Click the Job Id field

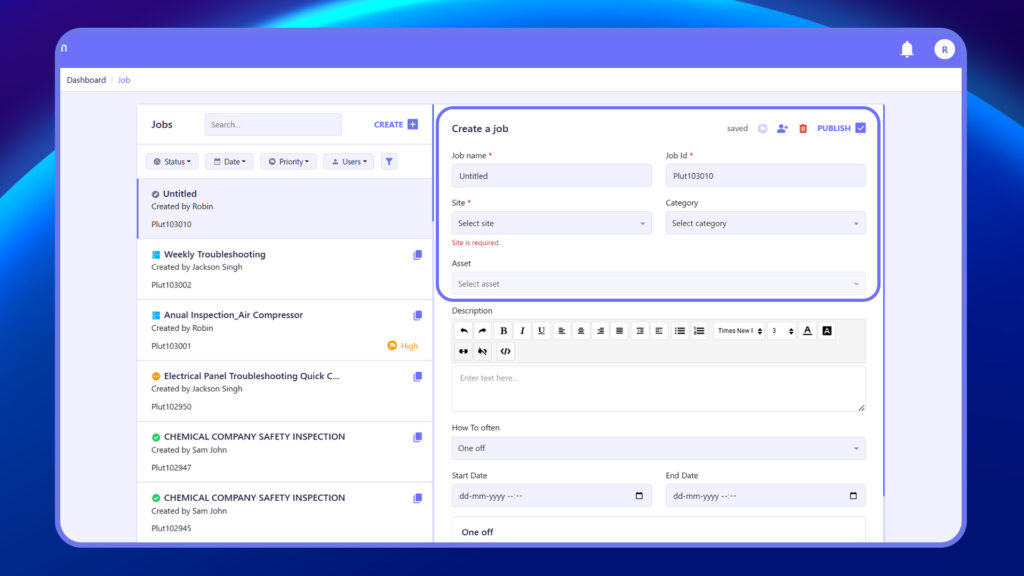point(765,176)
